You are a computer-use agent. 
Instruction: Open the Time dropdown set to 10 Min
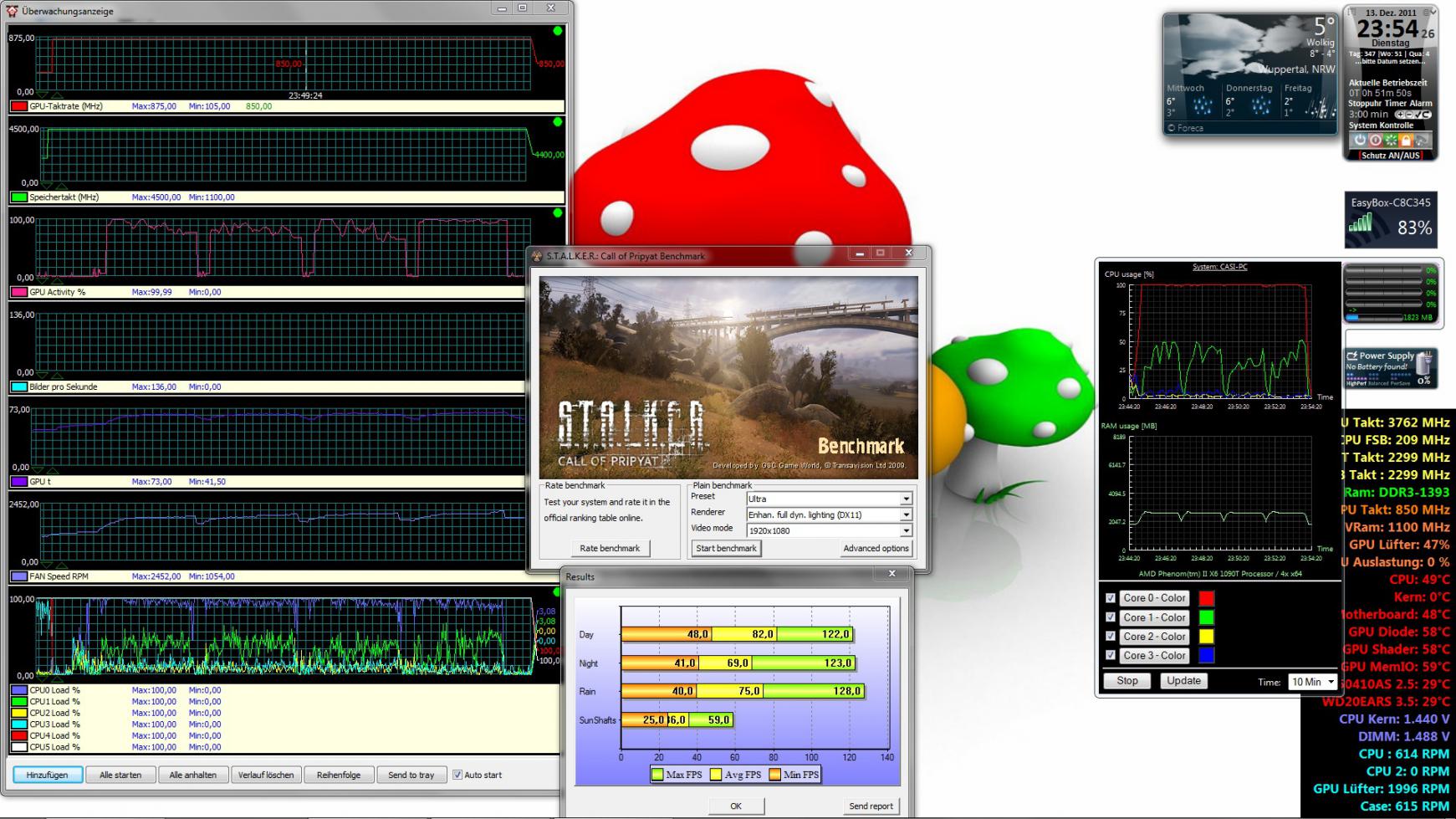[x=1312, y=682]
